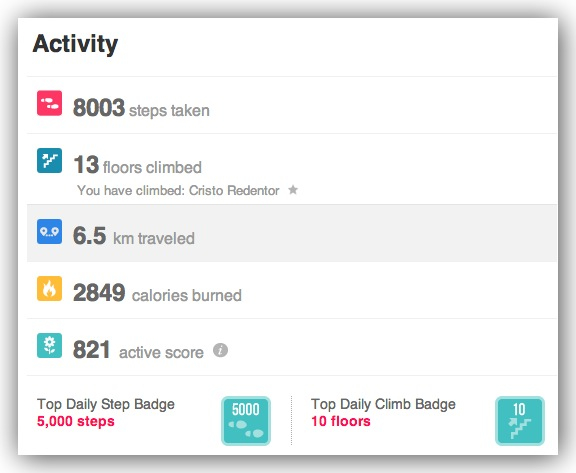
Task: Click the orange calories flame icon
Action: [49, 289]
